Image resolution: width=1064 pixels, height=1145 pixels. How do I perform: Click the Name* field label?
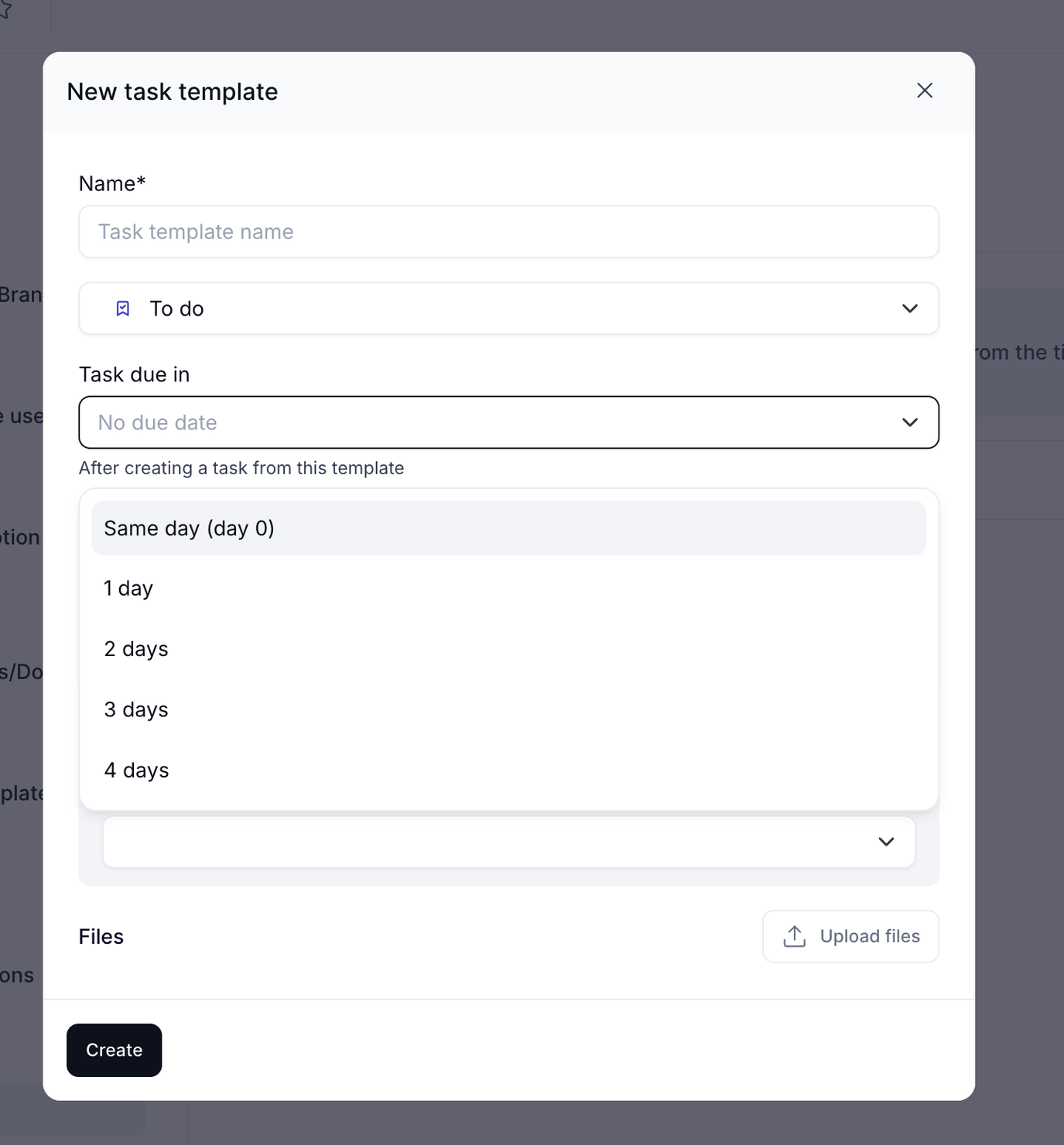[112, 183]
